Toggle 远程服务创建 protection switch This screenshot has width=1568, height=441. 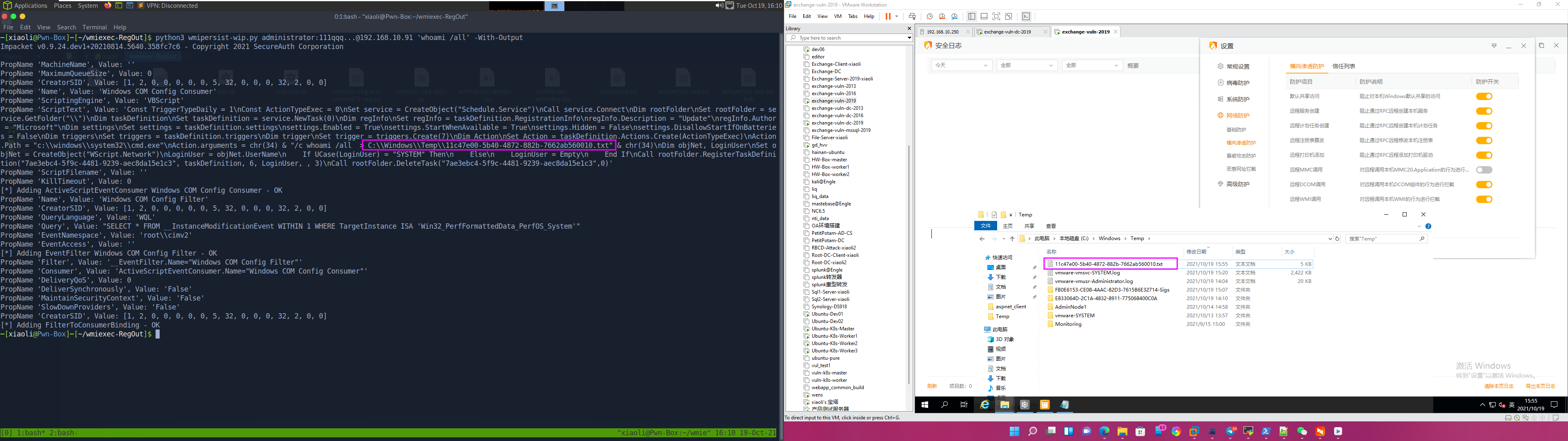[1484, 111]
